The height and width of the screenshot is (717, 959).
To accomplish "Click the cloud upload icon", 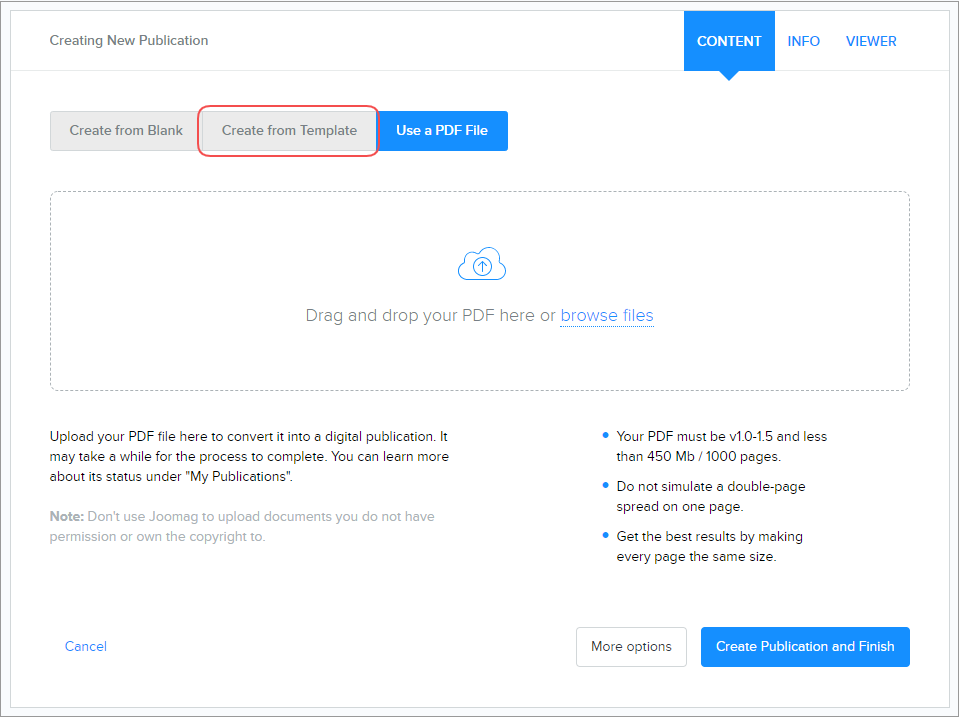I will click(481, 264).
